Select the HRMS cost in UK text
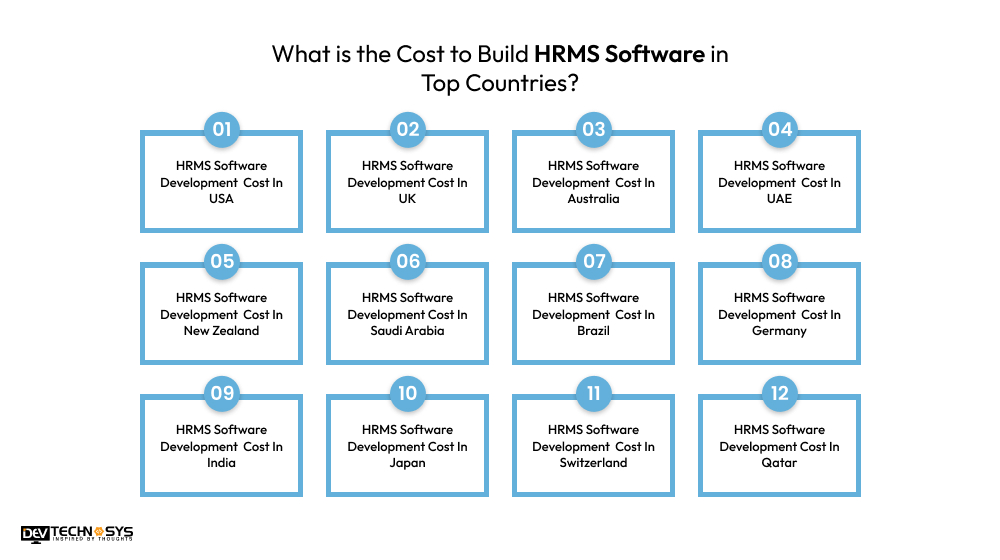Viewport: 1000px width, 560px height. click(408, 182)
